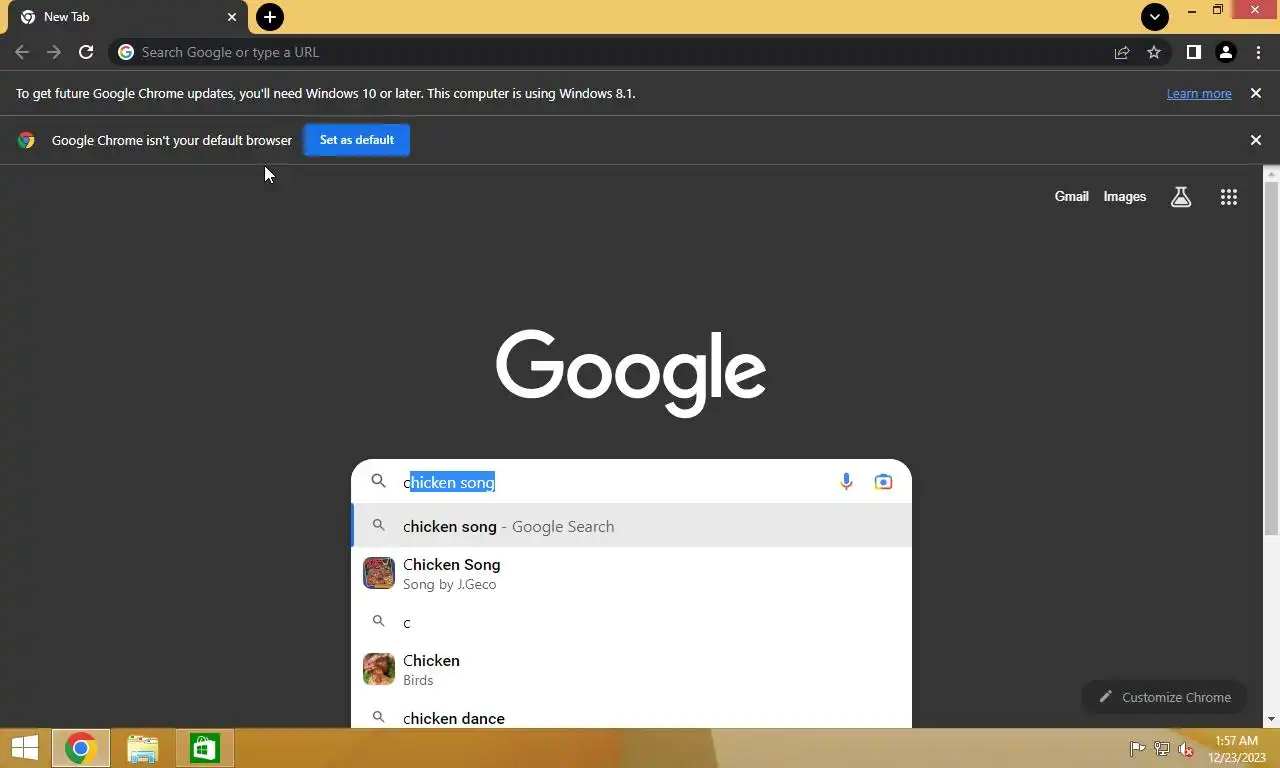Open Images link

(1124, 196)
